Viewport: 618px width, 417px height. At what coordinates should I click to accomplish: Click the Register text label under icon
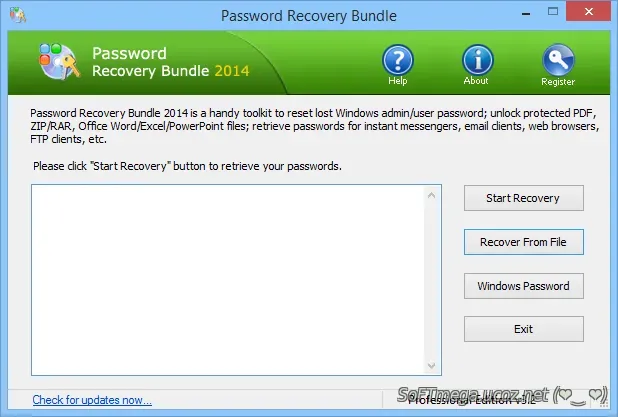coord(558,82)
